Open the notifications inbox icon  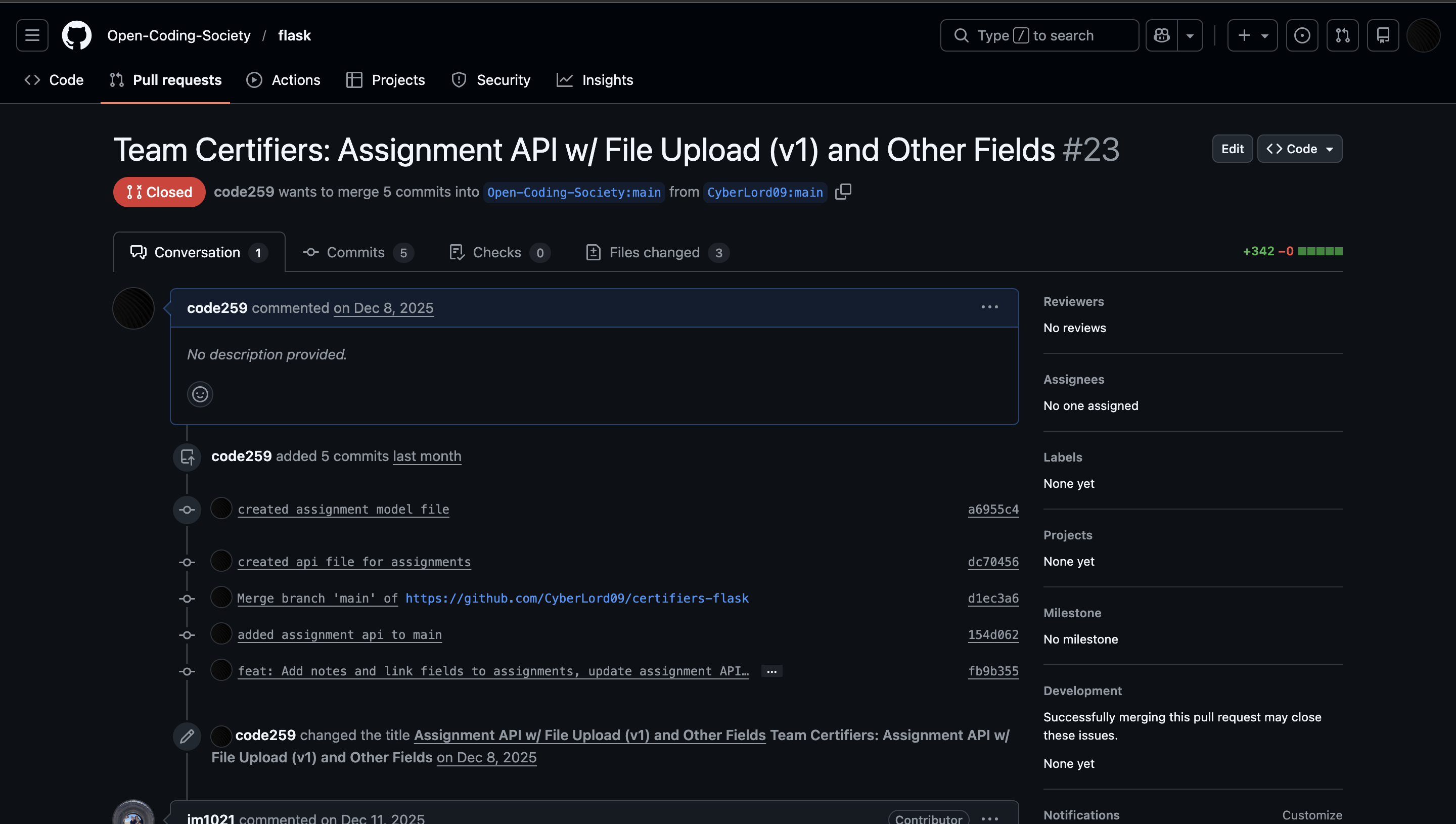[x=1382, y=35]
